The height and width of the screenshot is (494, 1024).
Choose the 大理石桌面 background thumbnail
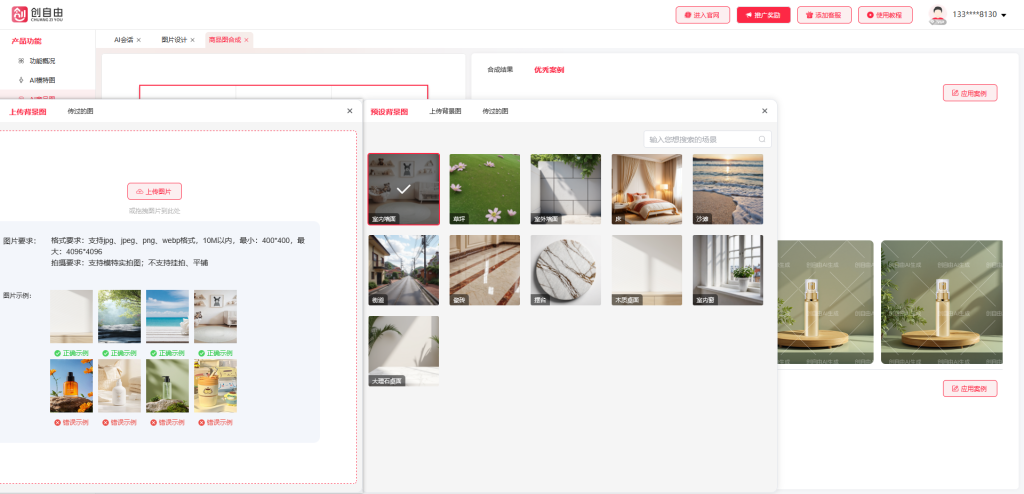(403, 351)
